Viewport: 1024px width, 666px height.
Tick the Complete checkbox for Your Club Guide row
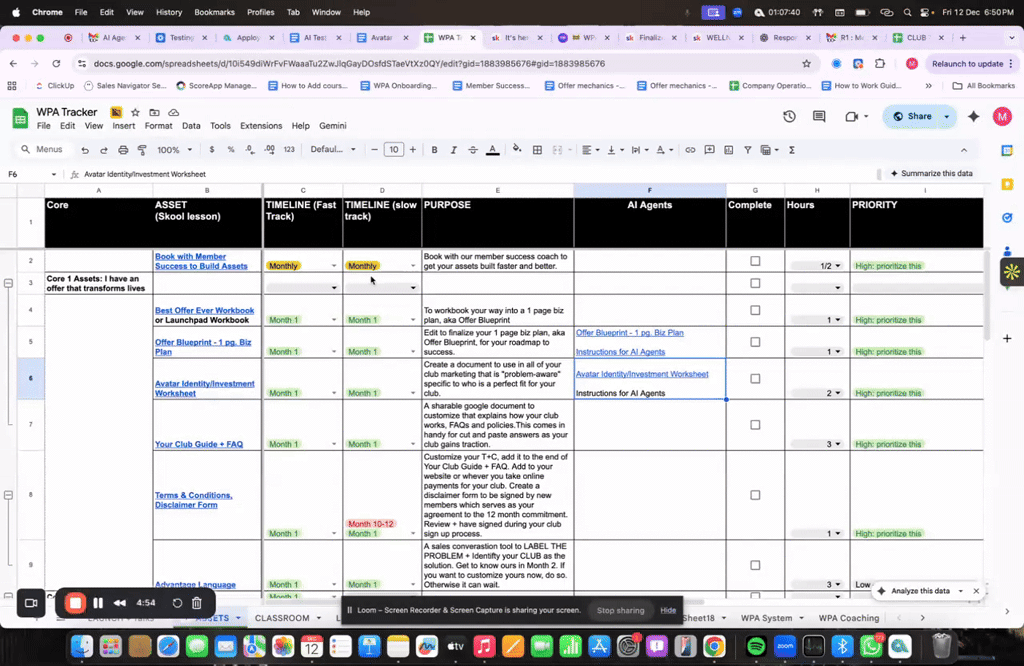755,425
